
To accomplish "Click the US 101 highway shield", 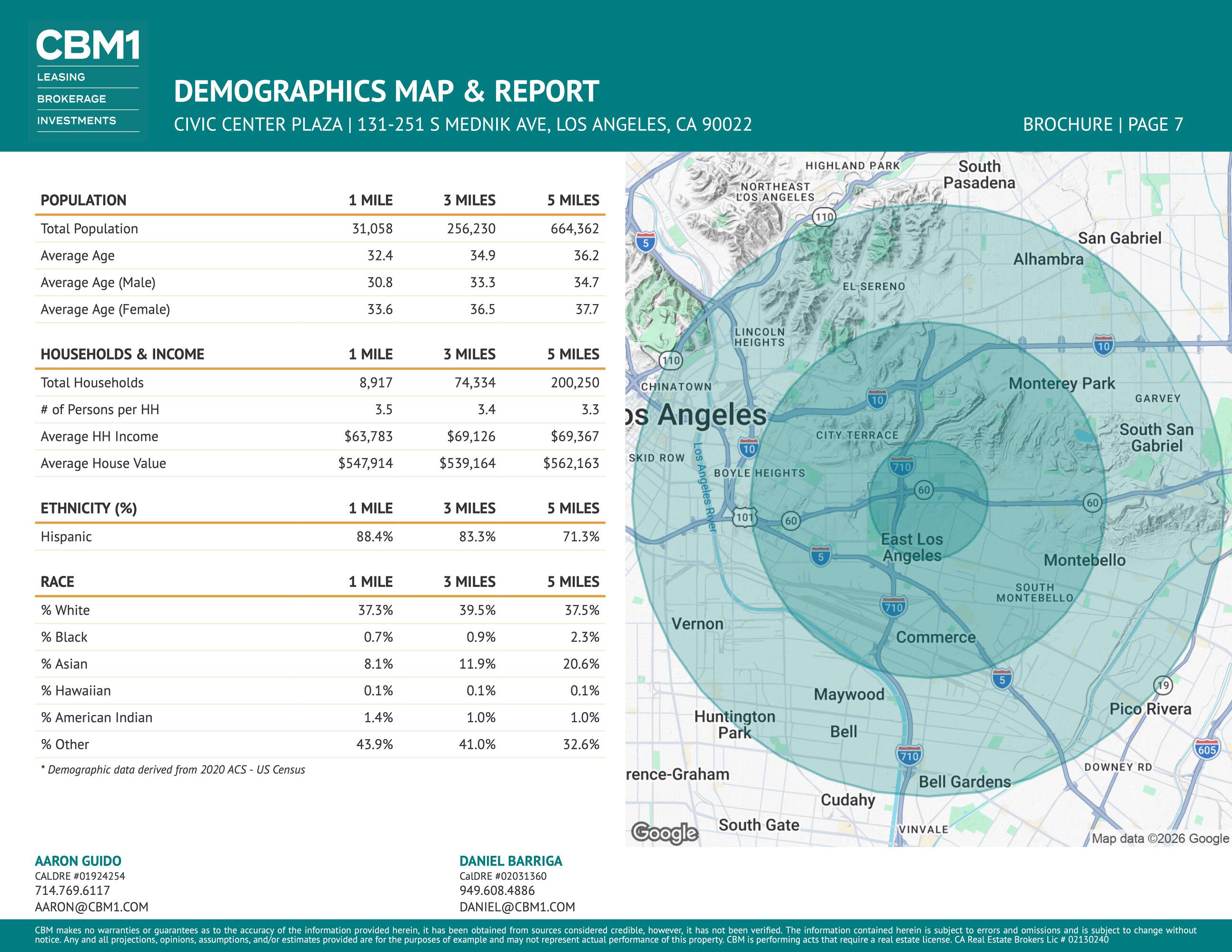I will point(744,517).
